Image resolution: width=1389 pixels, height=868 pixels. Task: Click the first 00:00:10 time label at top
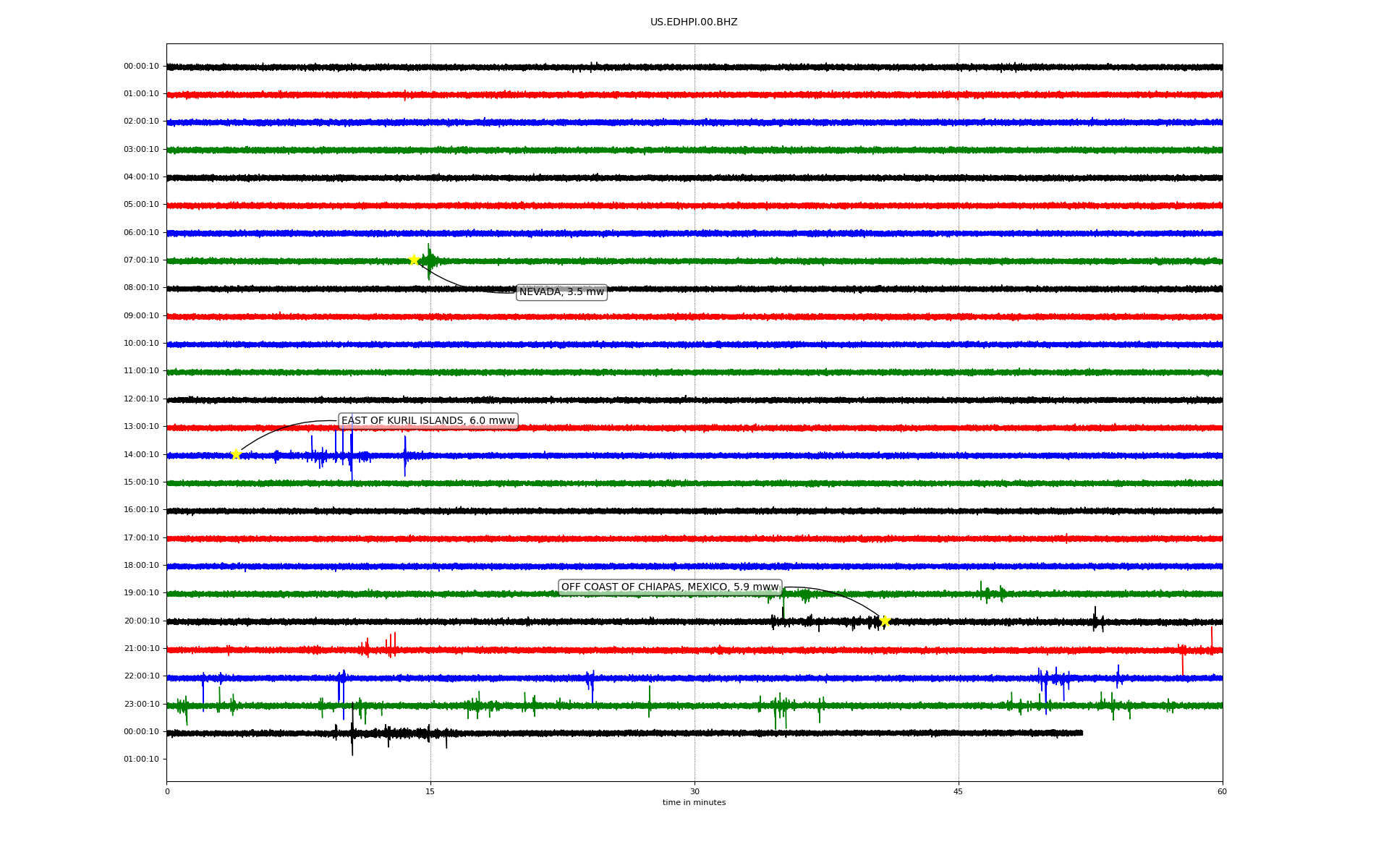point(141,67)
